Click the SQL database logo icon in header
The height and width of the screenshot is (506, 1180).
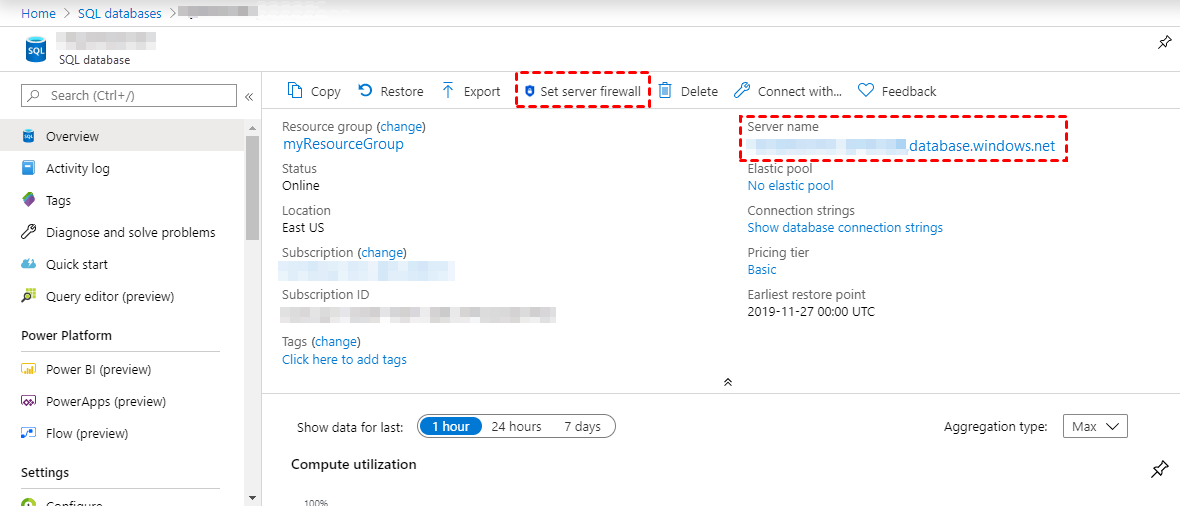(x=36, y=50)
